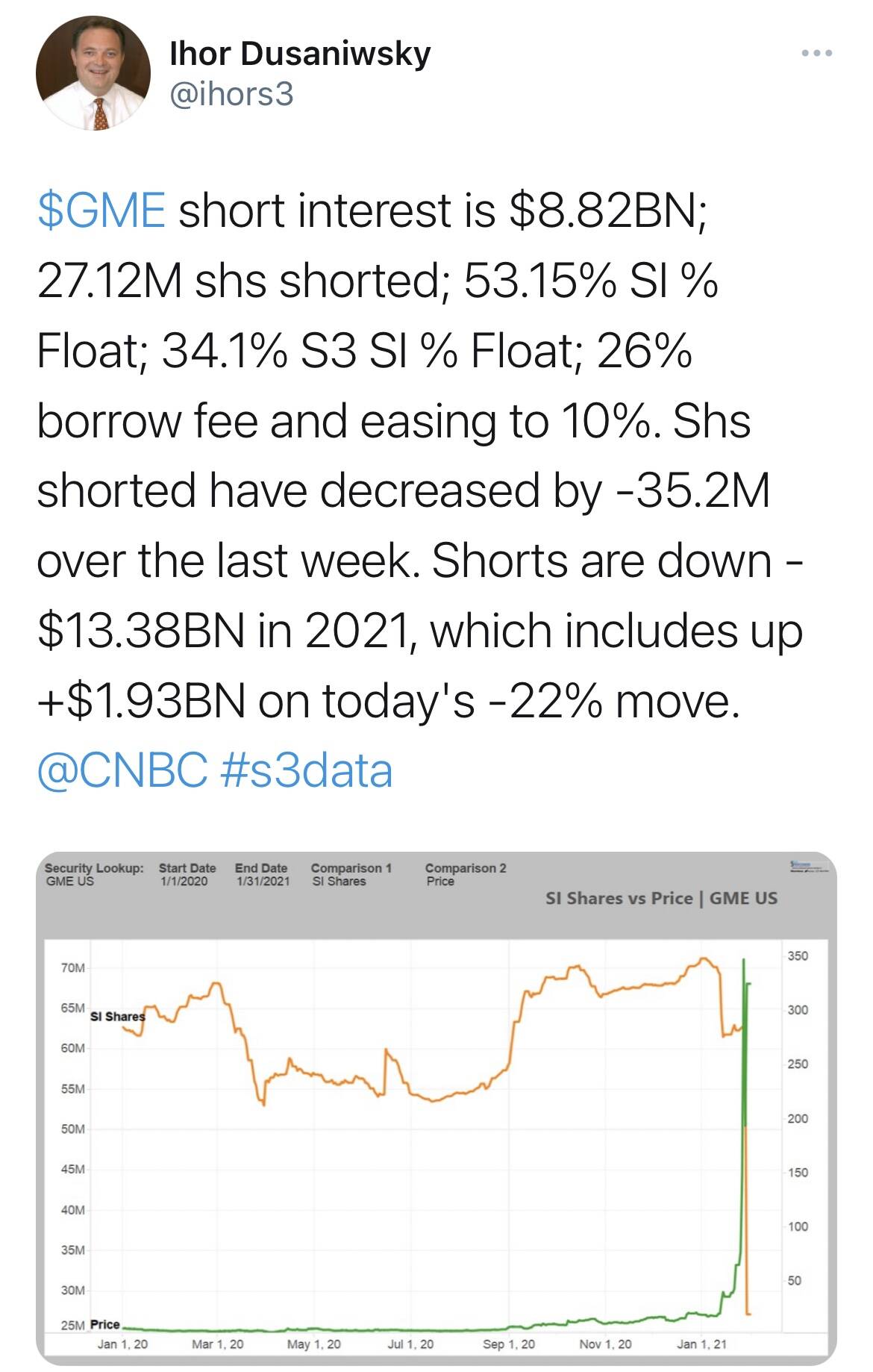Open the #s3data hashtag
Viewport: 873px width, 1372px height.
click(x=307, y=770)
